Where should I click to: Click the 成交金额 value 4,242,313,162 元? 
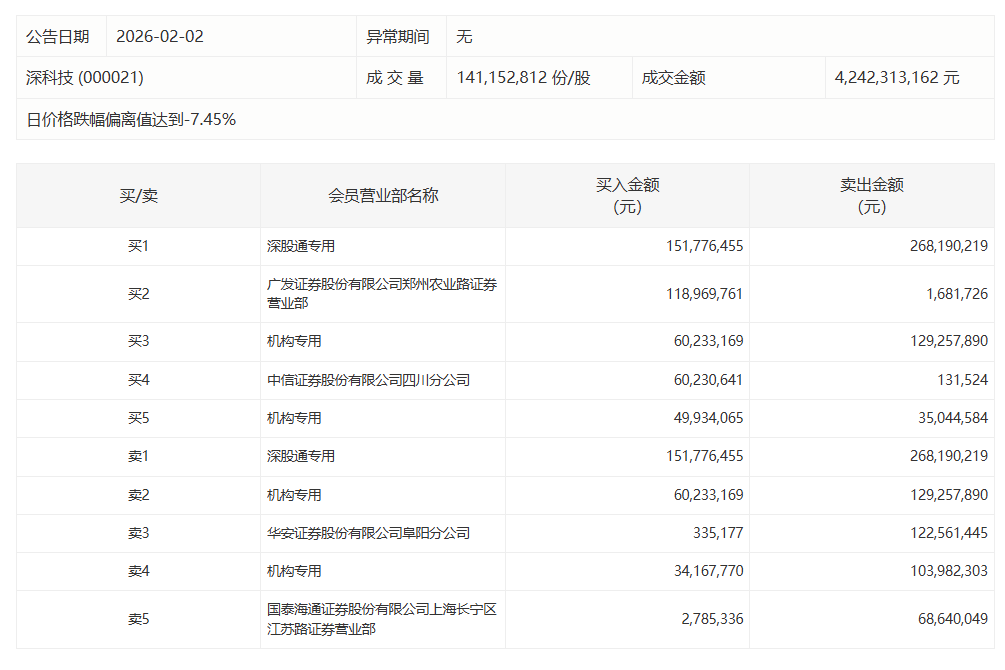[x=897, y=78]
